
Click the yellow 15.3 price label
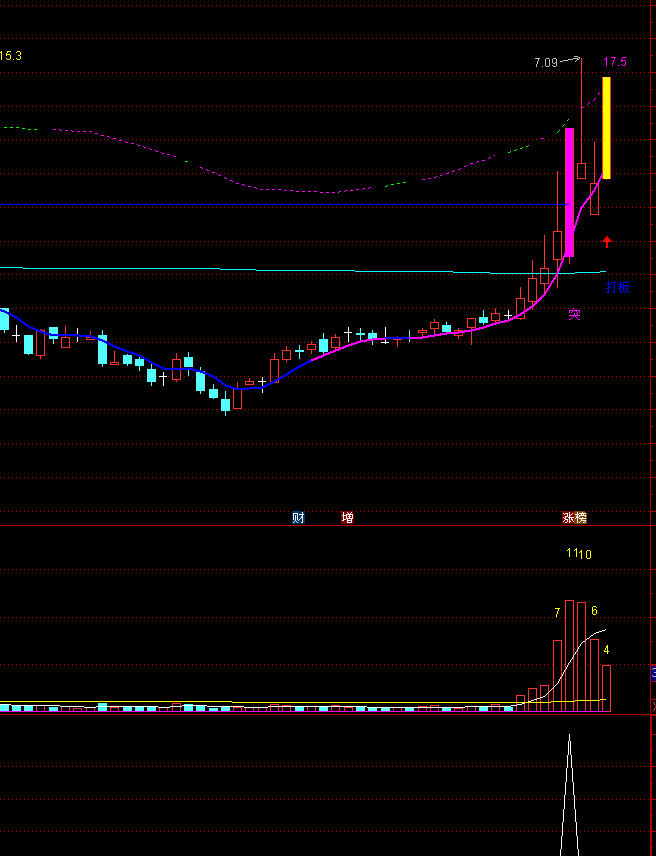[x=10, y=56]
